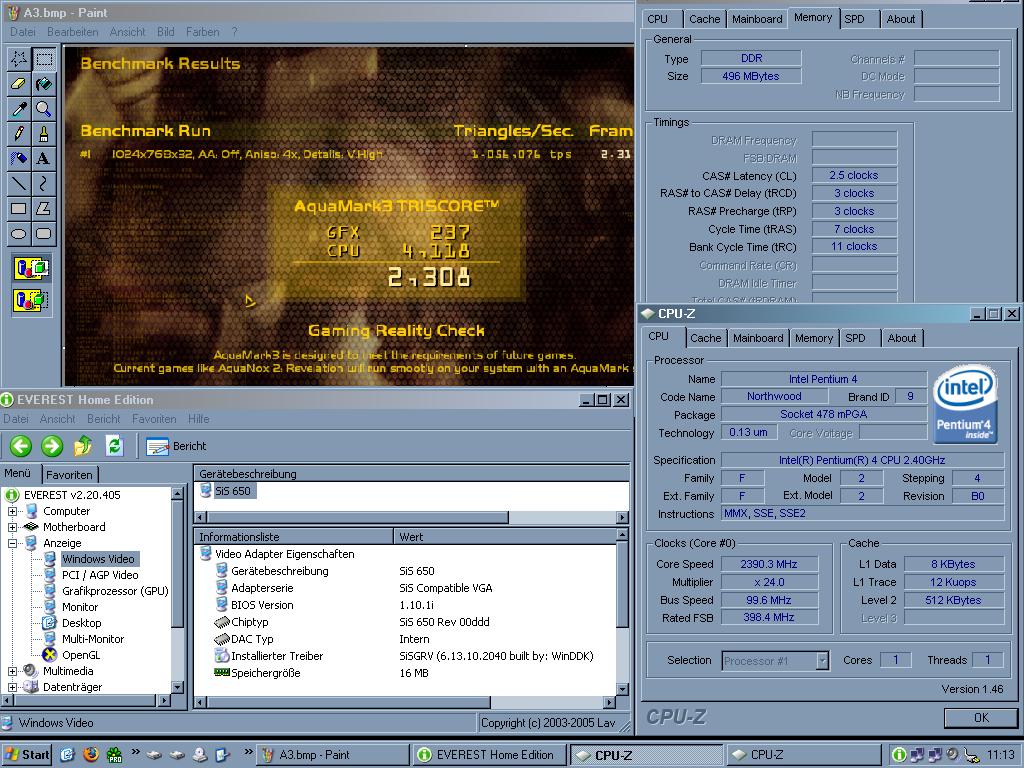Select the Installierter Treiber row
The height and width of the screenshot is (768, 1024).
[404, 656]
